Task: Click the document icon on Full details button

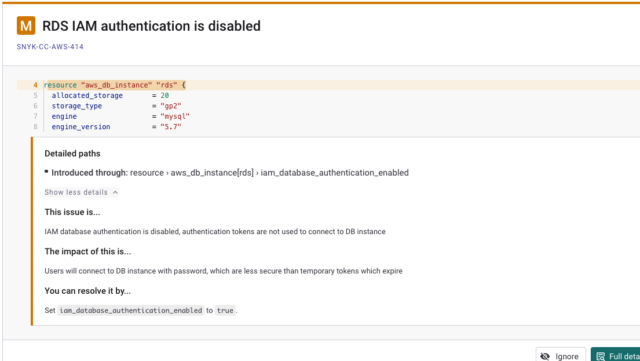Action: tap(600, 357)
